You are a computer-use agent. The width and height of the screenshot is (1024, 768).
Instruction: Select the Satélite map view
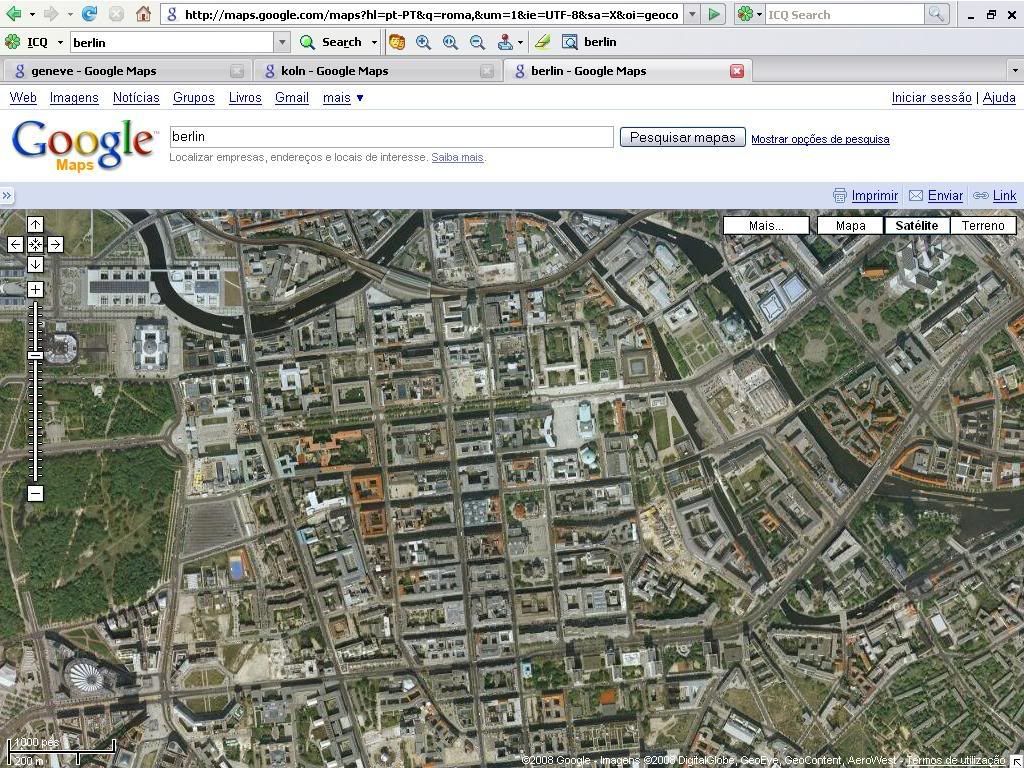tap(916, 225)
